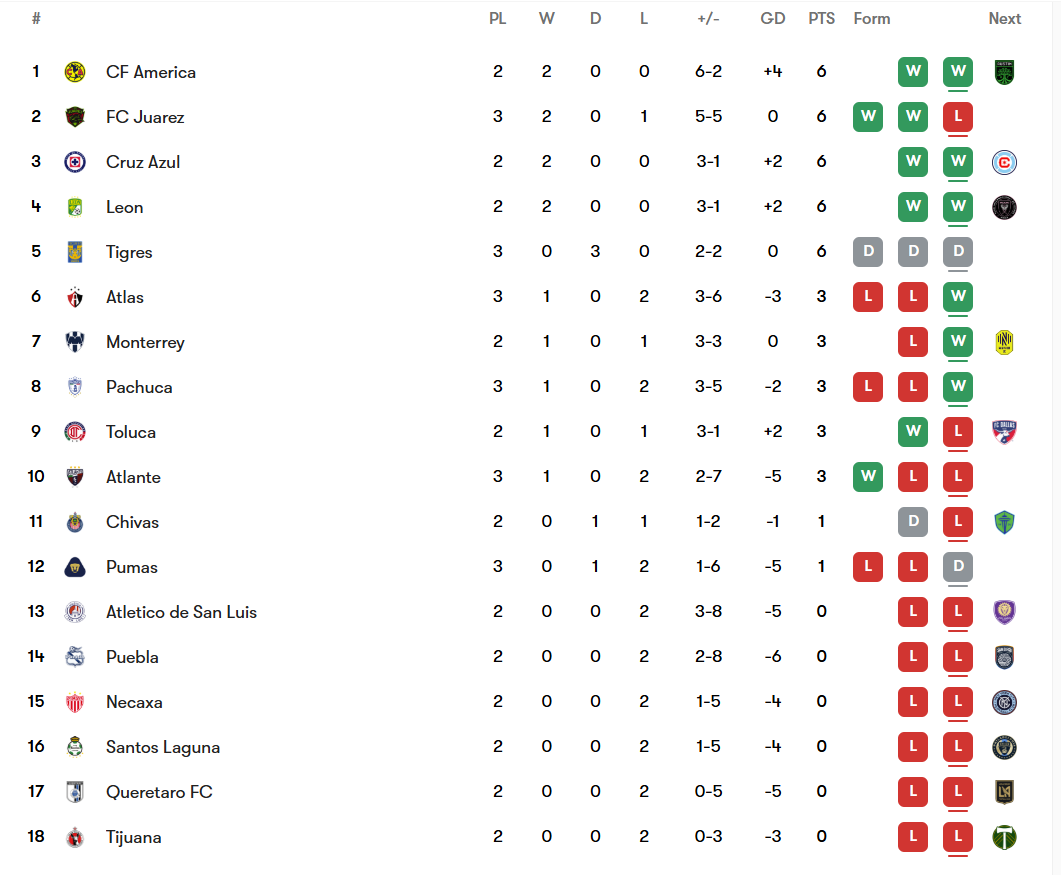Open the Atletico de San Luis link

coord(181,612)
